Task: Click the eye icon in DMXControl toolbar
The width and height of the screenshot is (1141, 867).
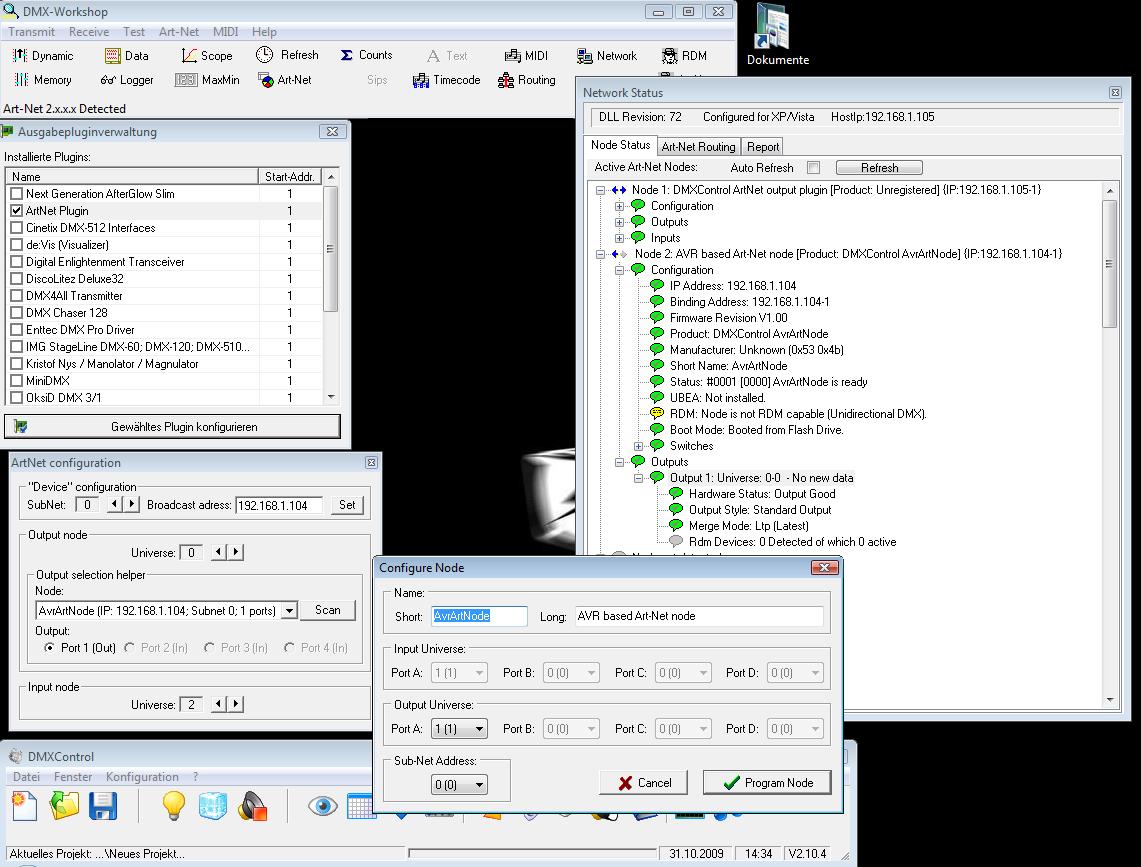Action: click(322, 805)
